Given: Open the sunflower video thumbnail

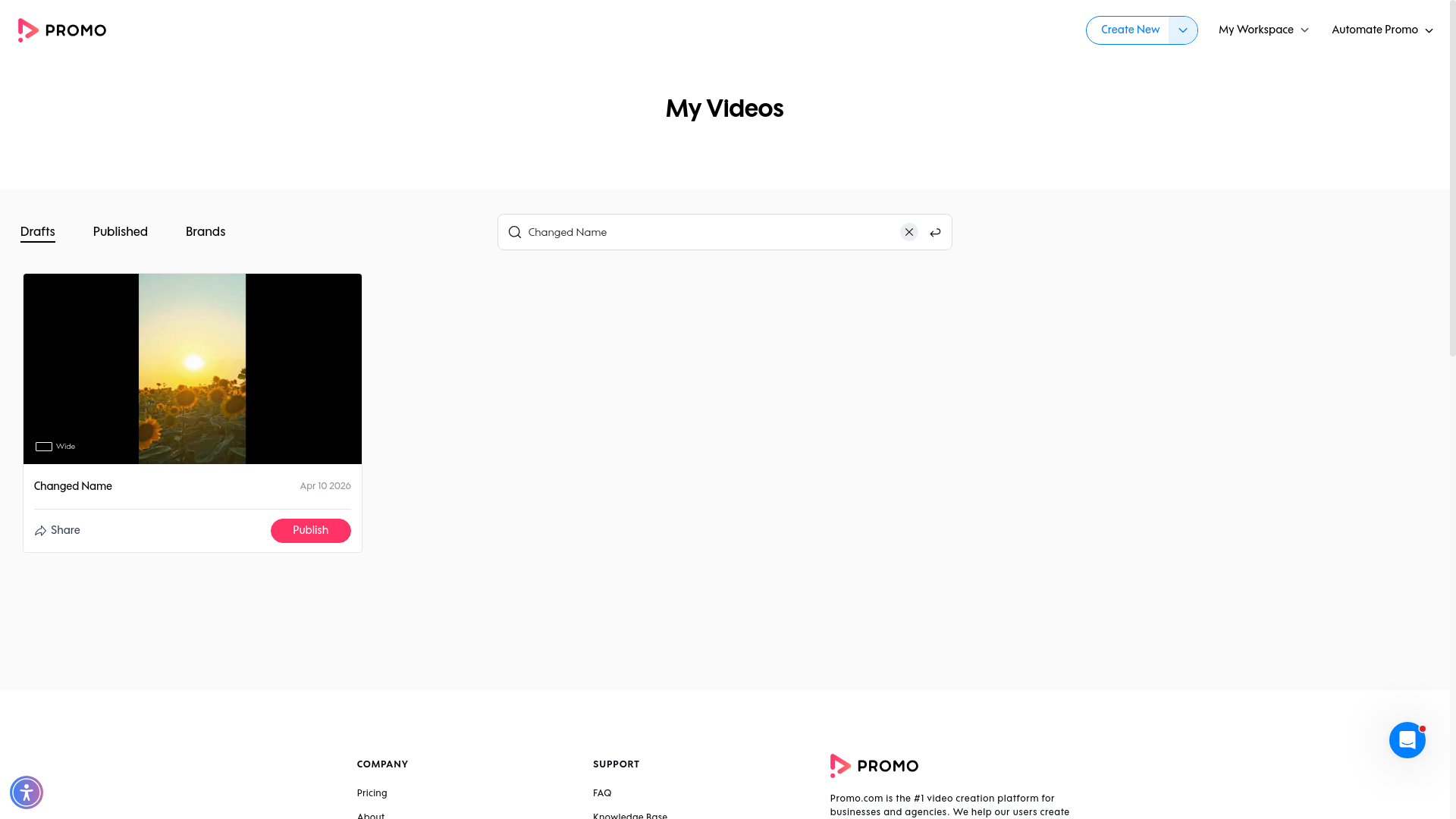Looking at the screenshot, I should (x=192, y=369).
